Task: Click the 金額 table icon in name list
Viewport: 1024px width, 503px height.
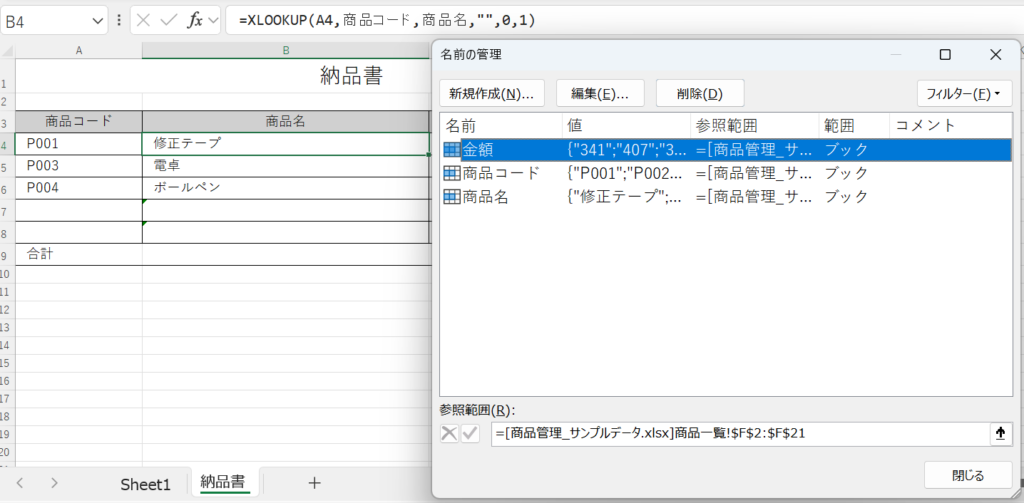Action: (452, 150)
